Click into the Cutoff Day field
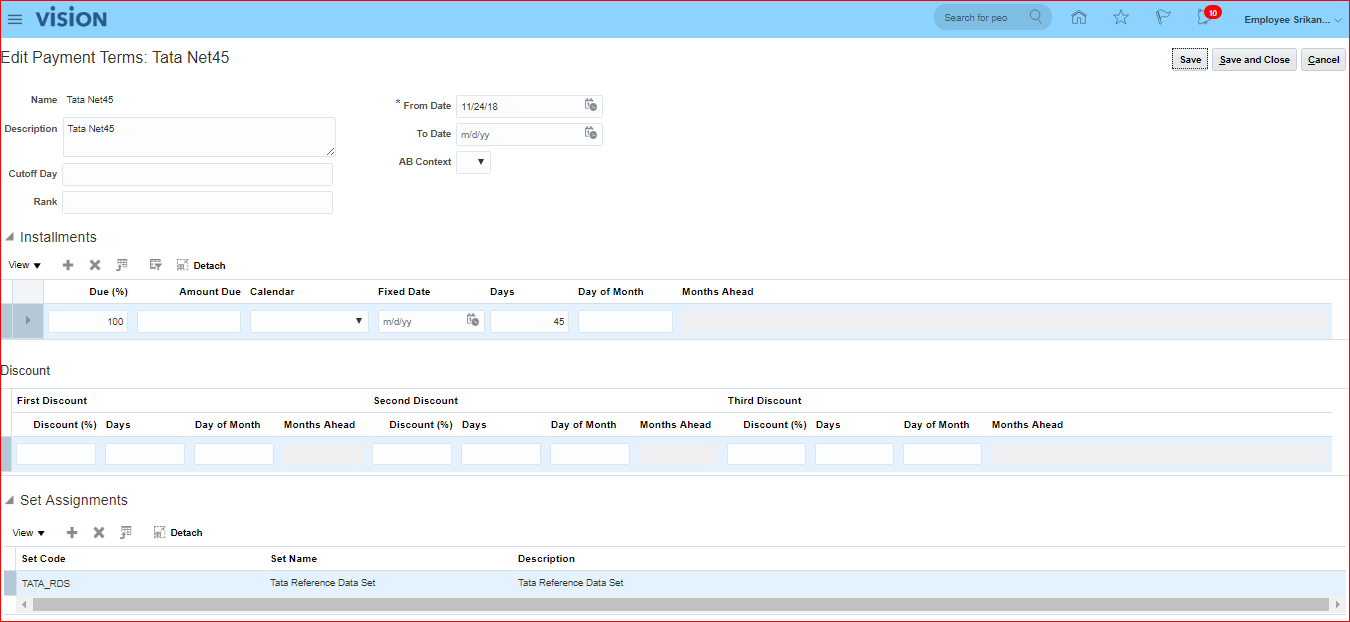The image size is (1350, 622). pos(197,174)
